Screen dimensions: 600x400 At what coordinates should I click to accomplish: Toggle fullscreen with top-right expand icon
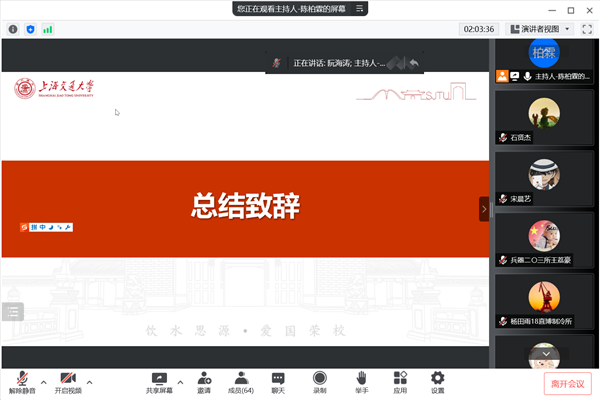[588, 29]
